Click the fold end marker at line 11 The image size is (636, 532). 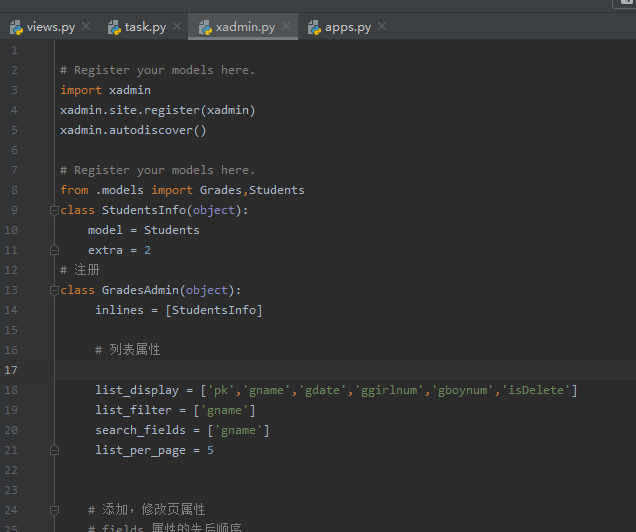54,250
